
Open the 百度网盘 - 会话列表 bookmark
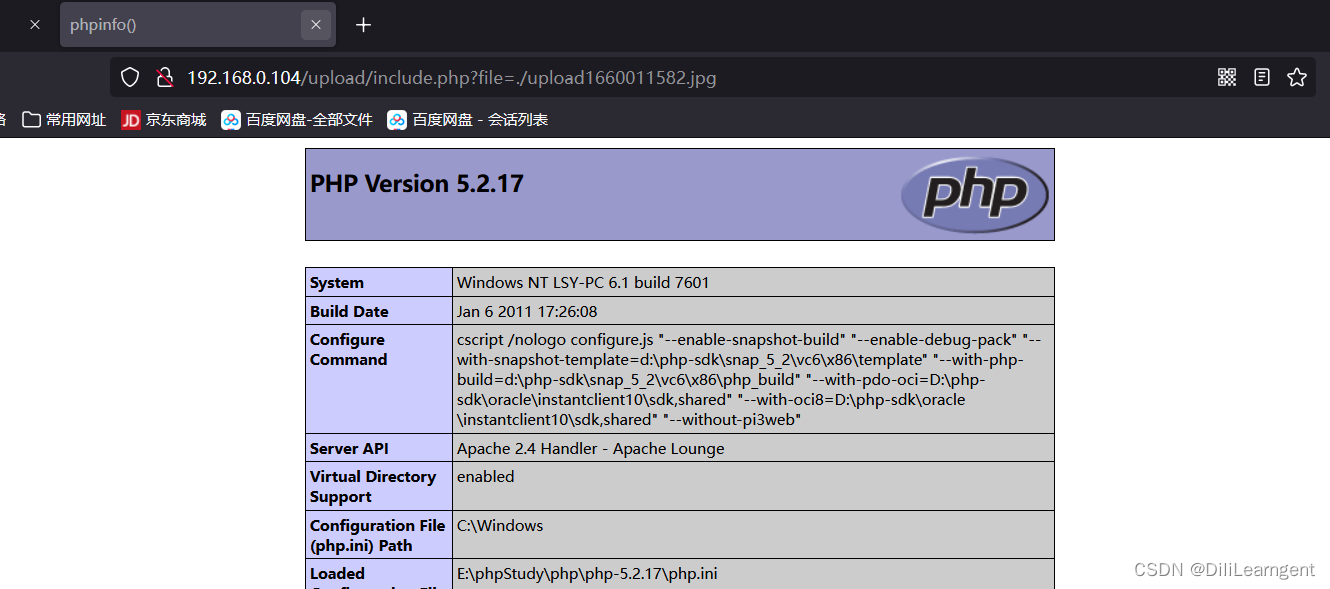468,120
